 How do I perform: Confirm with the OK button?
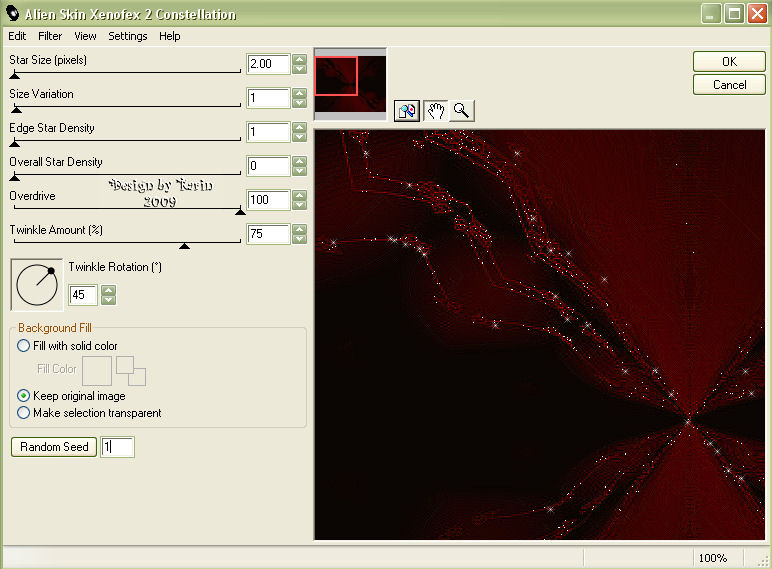[729, 62]
